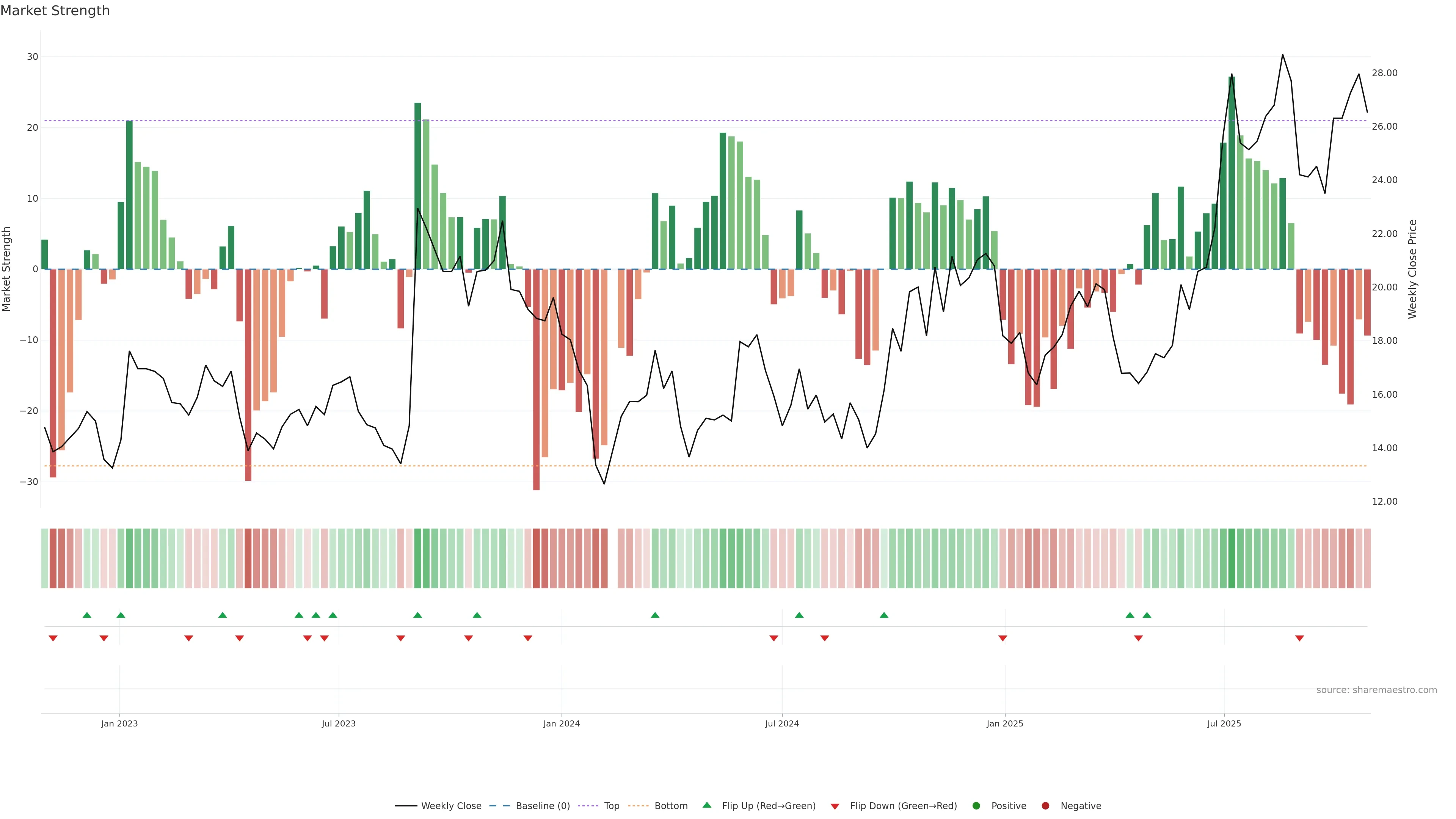Click the Jan 2023 x-axis label

pyautogui.click(x=119, y=723)
